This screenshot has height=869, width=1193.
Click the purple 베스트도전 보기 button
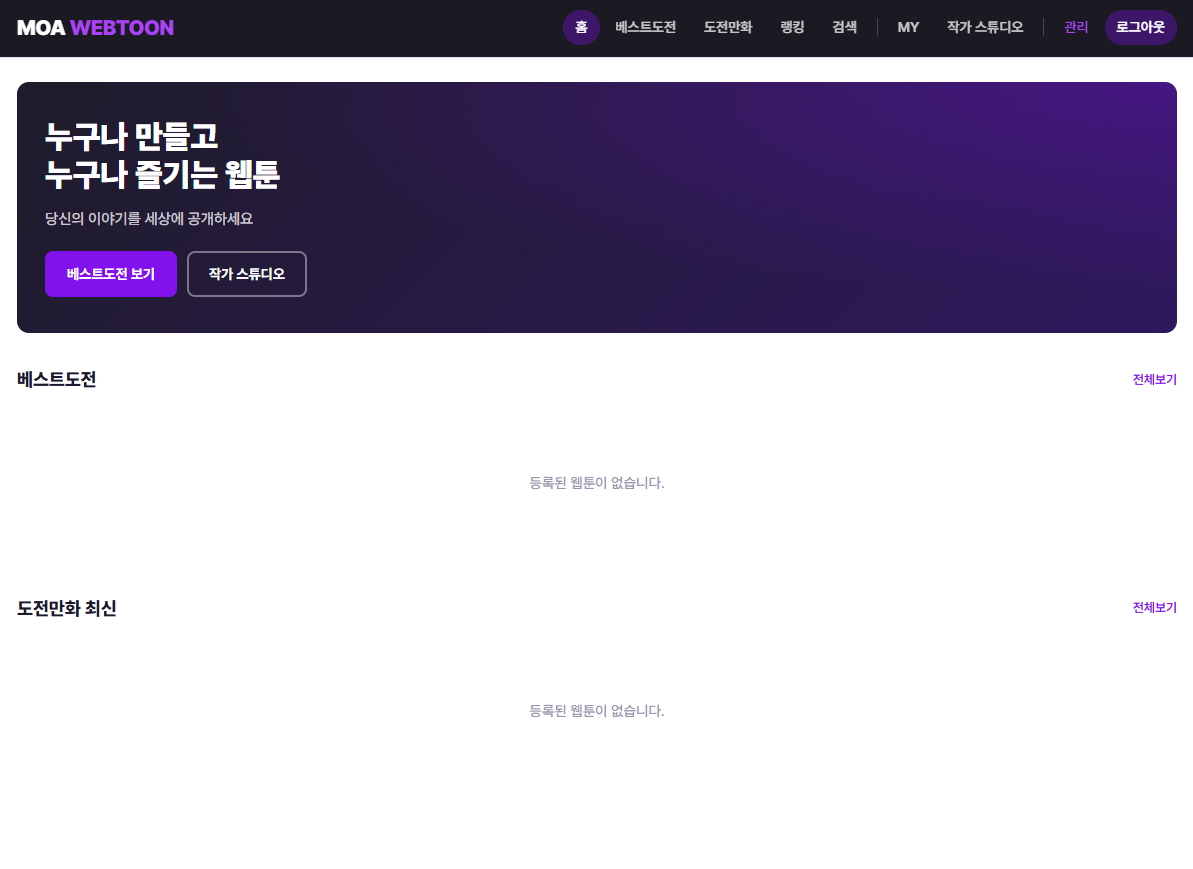click(x=110, y=273)
